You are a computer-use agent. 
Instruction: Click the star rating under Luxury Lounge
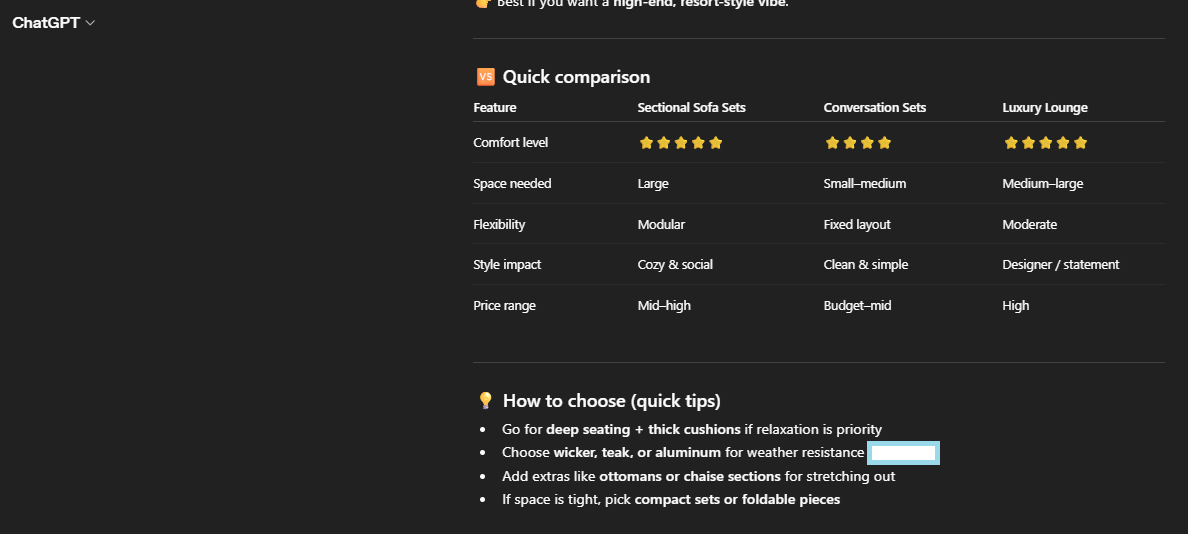[1045, 143]
